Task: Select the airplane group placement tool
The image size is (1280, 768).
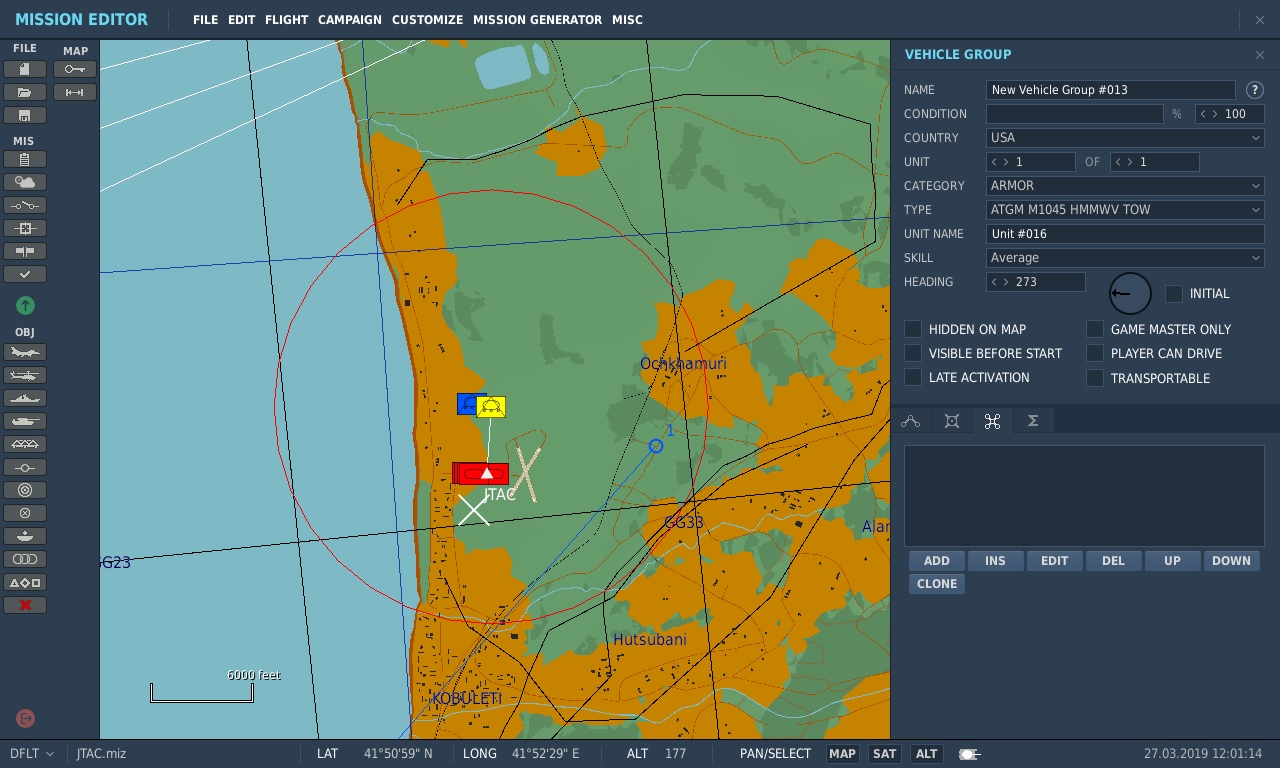Action: [25, 352]
